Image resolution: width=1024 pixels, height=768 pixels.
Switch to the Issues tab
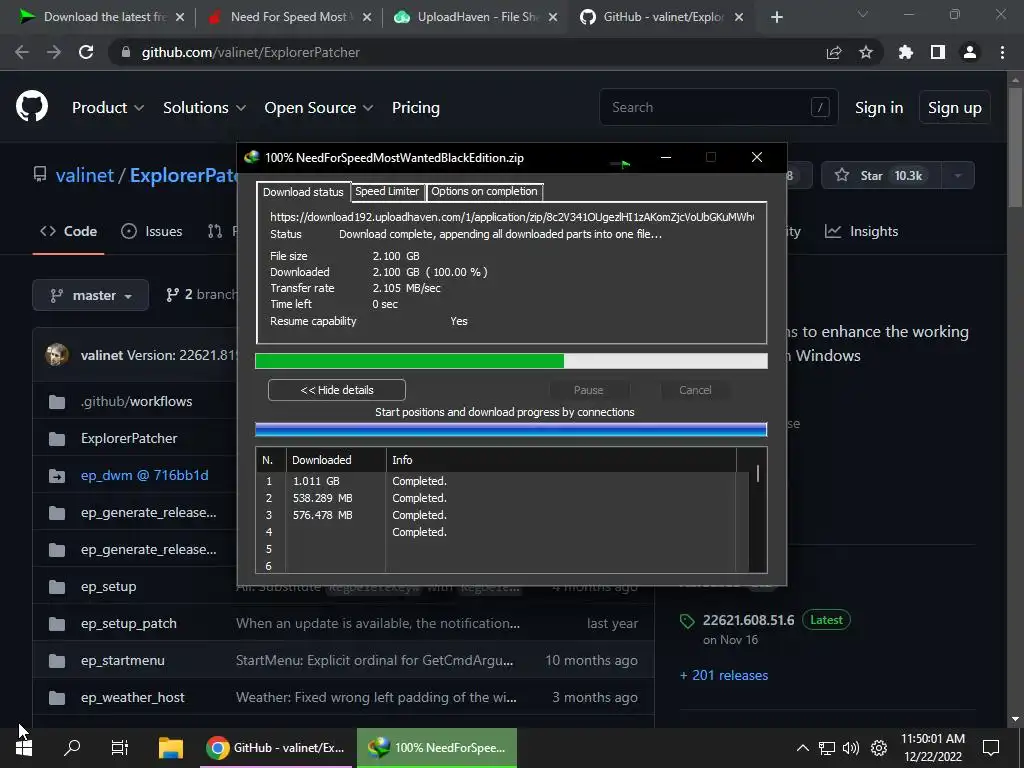tap(152, 231)
